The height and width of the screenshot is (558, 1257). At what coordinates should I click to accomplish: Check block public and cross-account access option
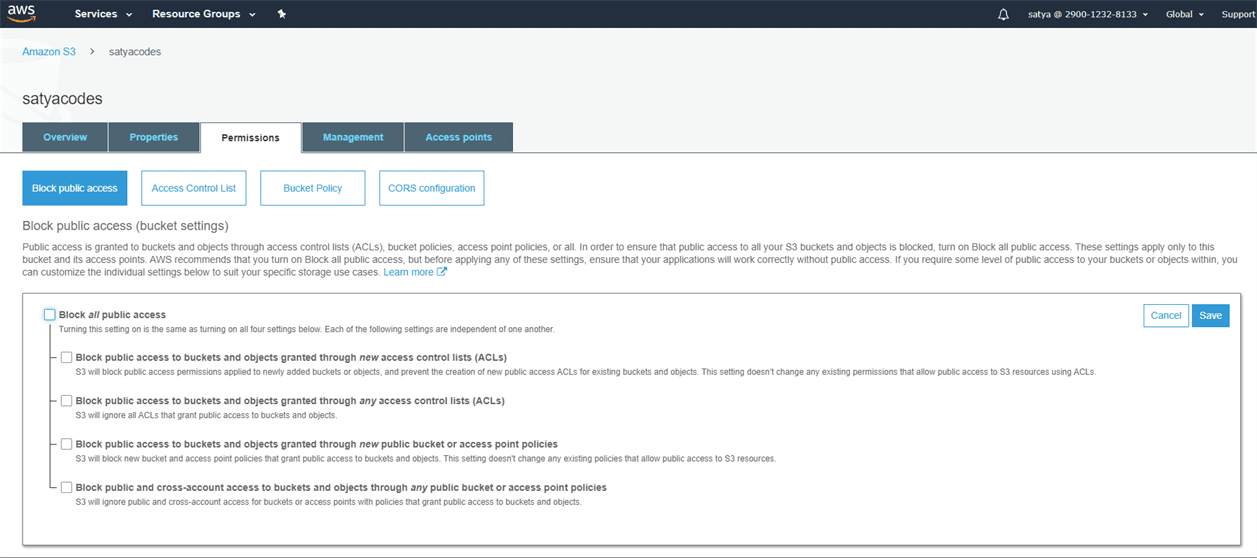coord(66,488)
